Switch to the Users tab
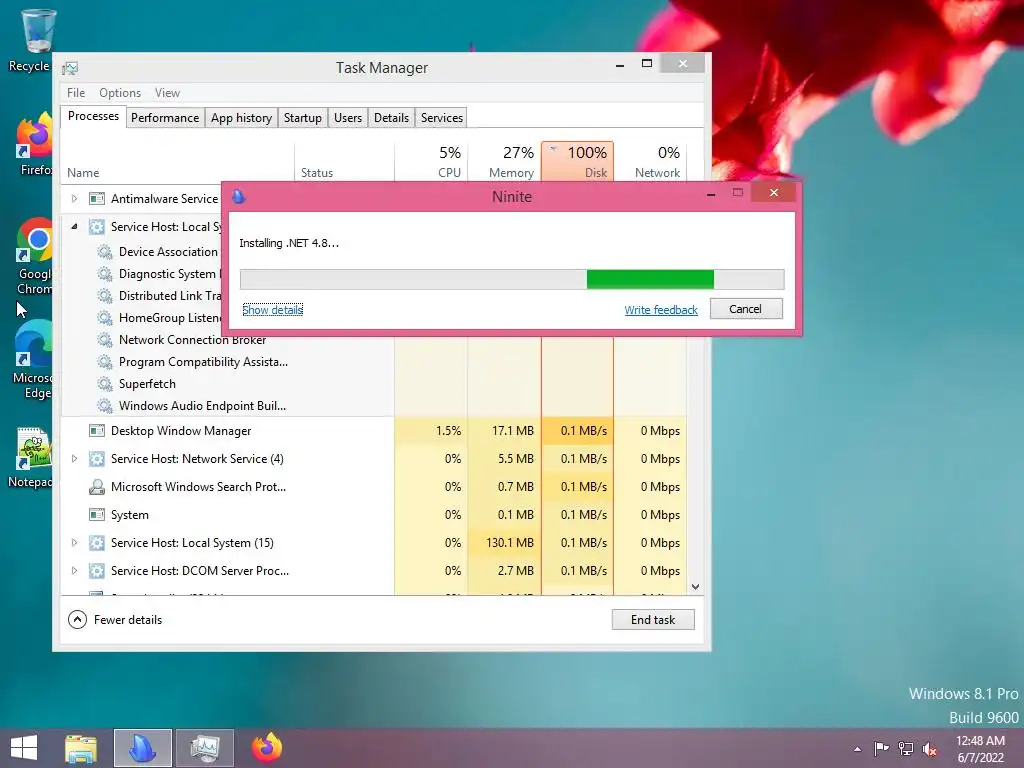The height and width of the screenshot is (768, 1024). coord(347,118)
